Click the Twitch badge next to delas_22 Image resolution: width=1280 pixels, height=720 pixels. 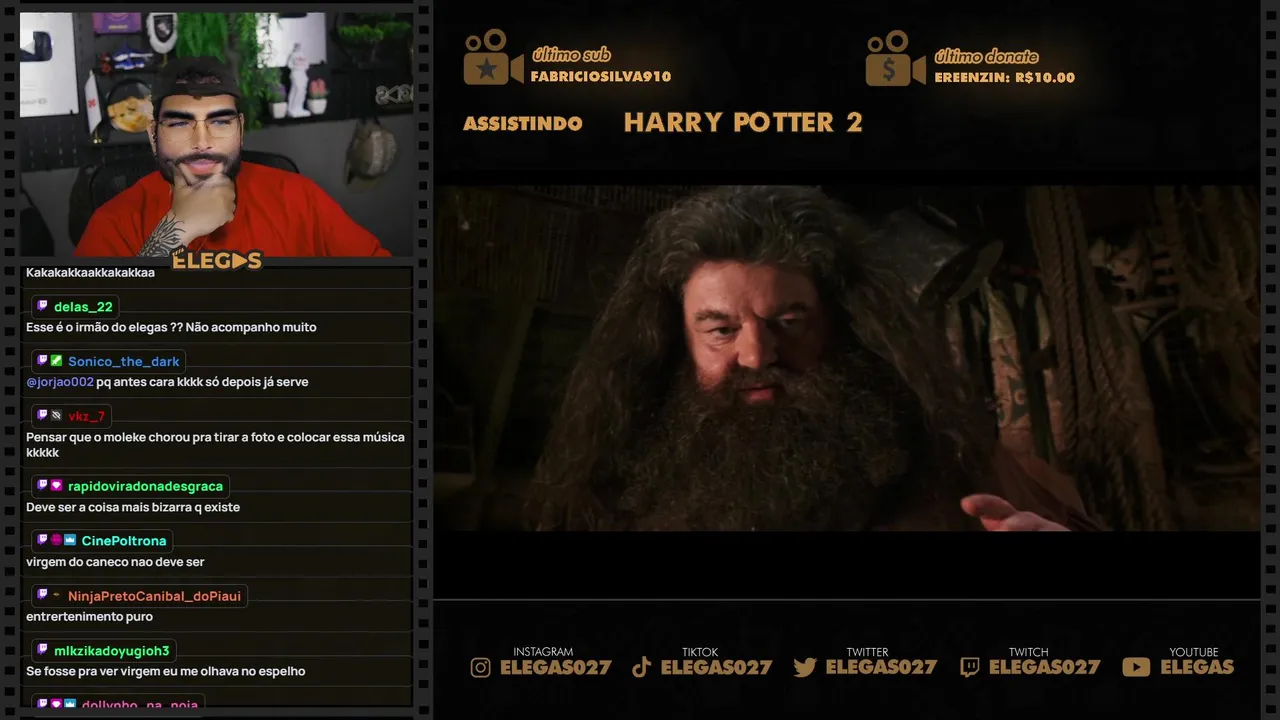point(43,305)
